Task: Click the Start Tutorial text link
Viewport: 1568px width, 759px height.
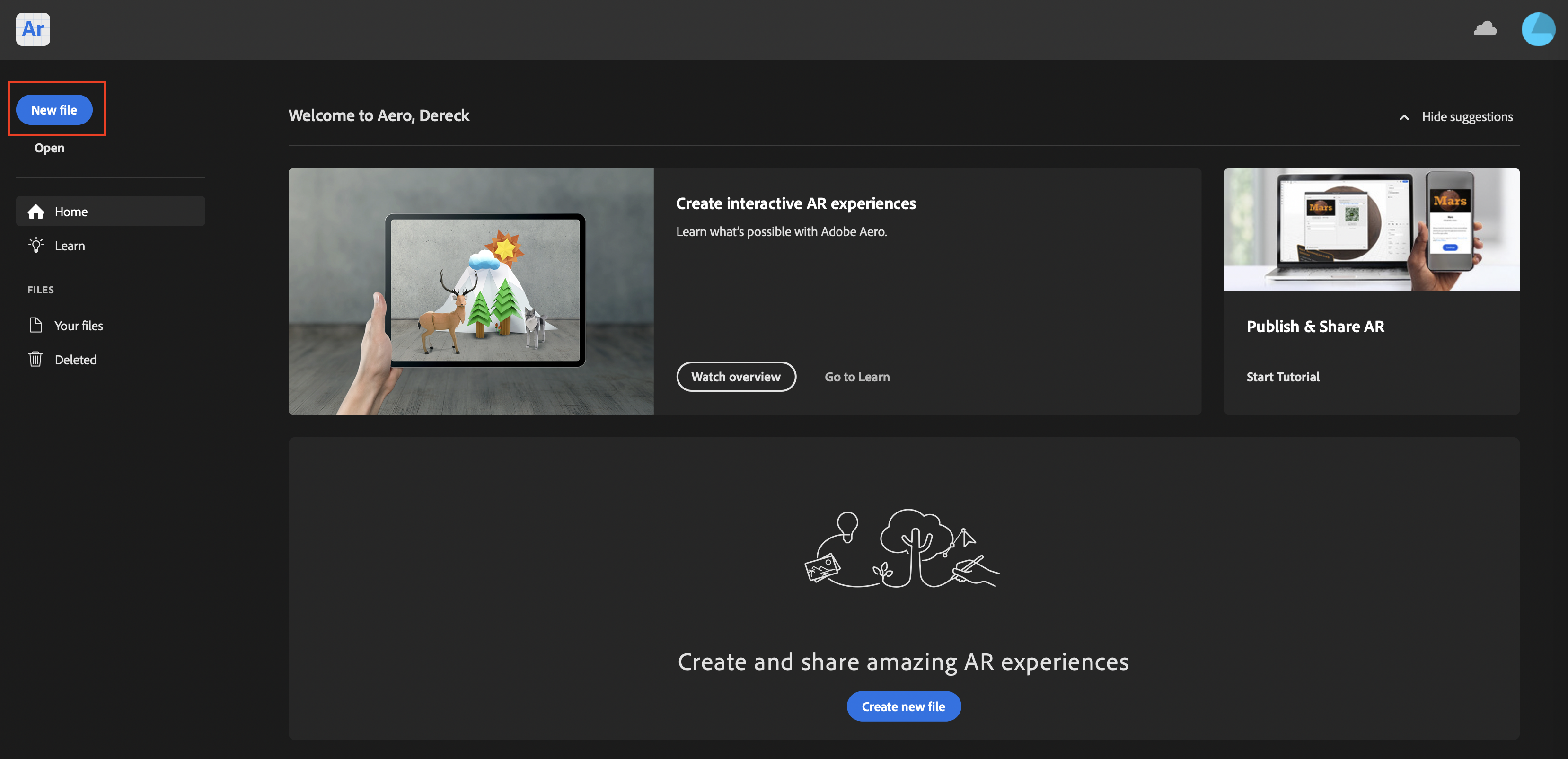Action: 1282,377
